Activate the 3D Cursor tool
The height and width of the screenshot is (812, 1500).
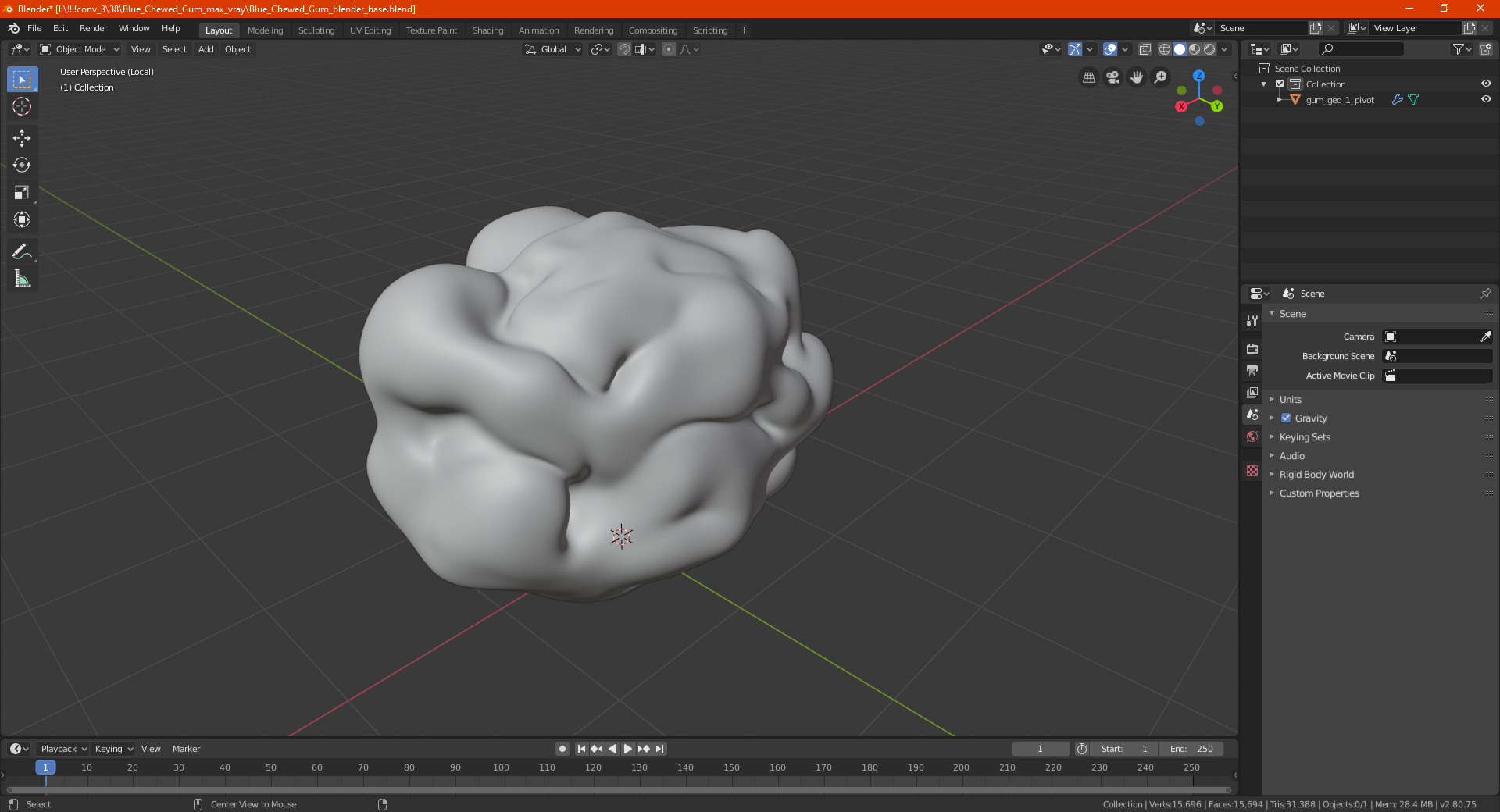pyautogui.click(x=22, y=106)
